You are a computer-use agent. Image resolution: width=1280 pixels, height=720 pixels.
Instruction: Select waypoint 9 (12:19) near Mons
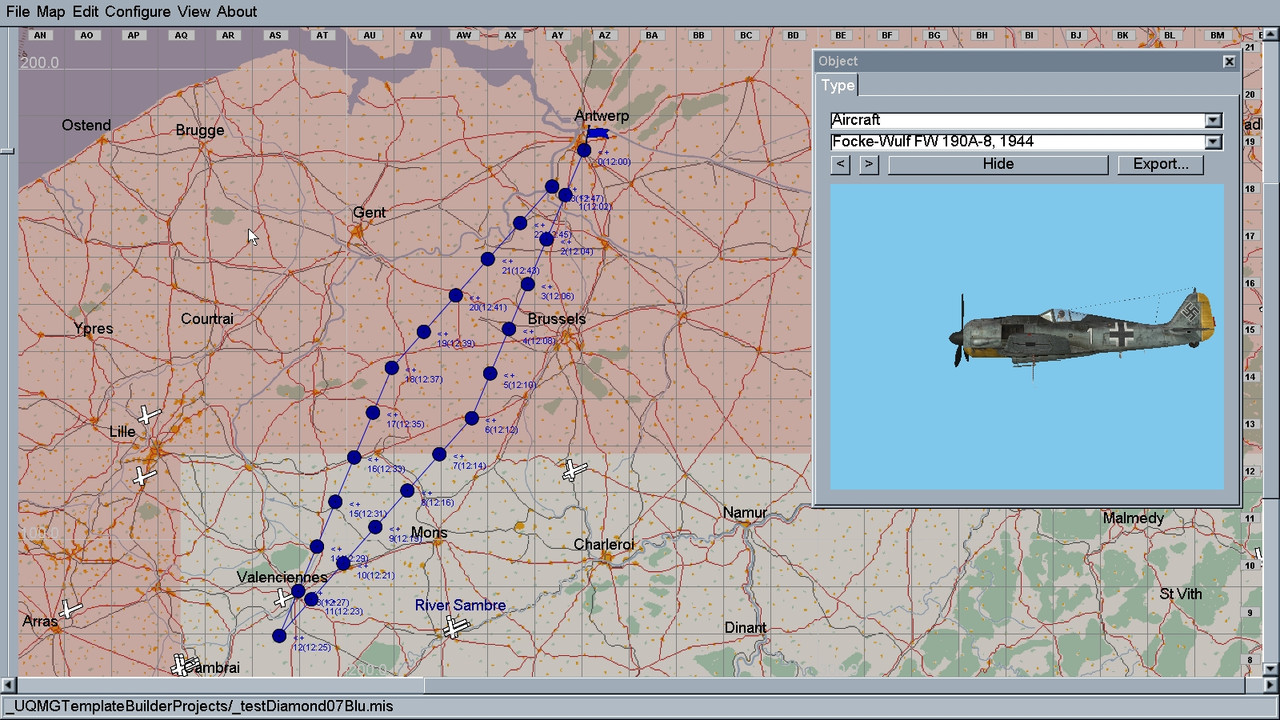[x=375, y=527]
